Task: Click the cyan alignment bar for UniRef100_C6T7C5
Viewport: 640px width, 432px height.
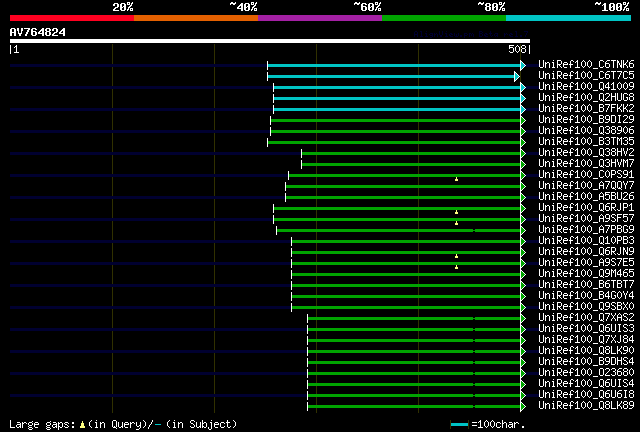Action: pyautogui.click(x=391, y=76)
